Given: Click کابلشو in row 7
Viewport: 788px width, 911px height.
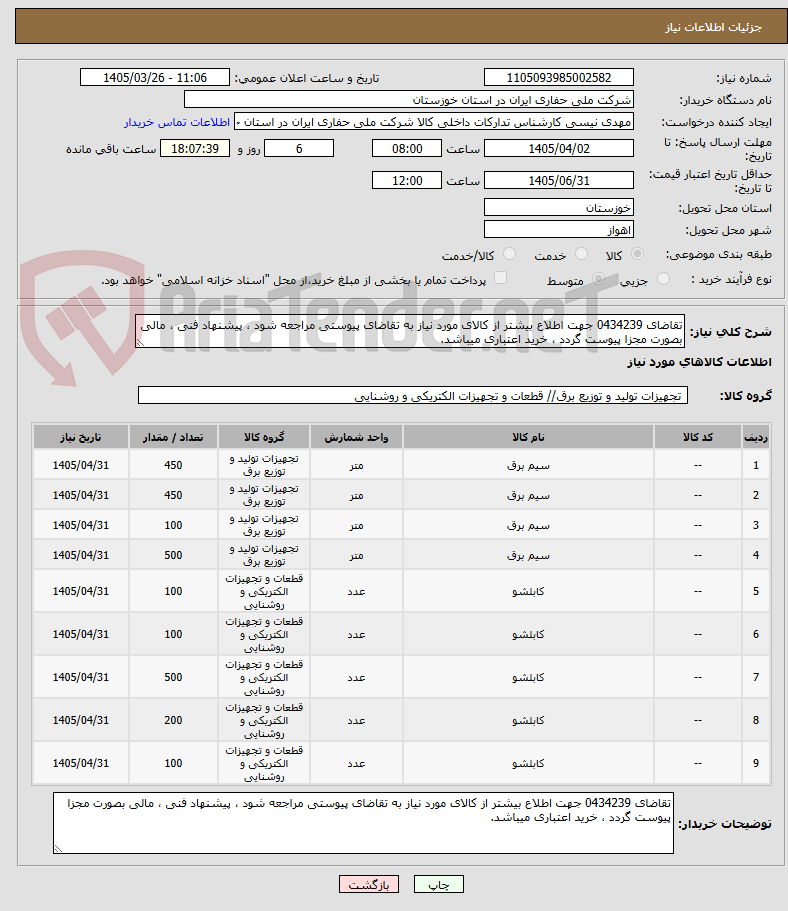Looking at the screenshot, I should (x=528, y=677).
